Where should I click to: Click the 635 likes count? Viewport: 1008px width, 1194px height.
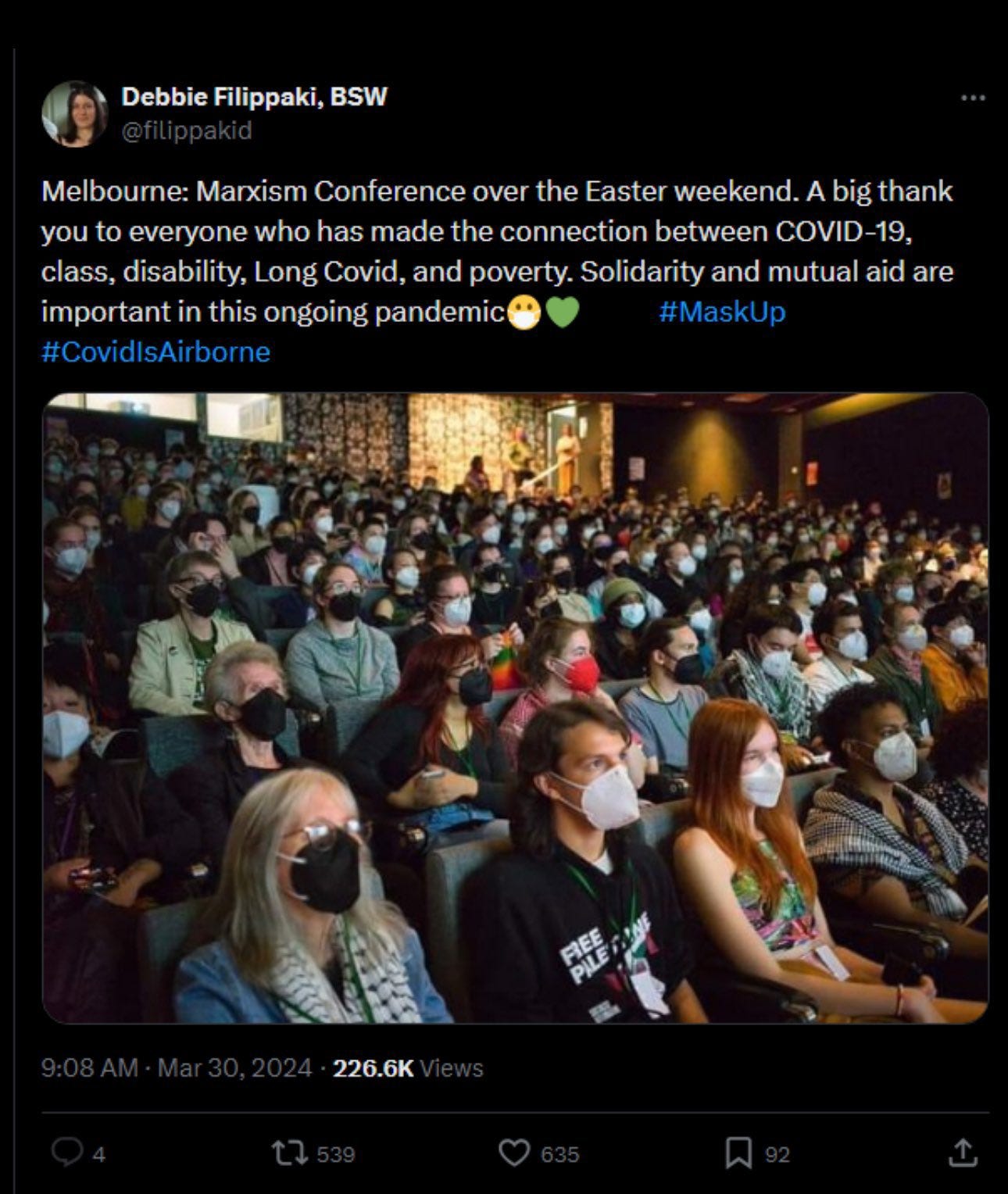pyautogui.click(x=559, y=1154)
